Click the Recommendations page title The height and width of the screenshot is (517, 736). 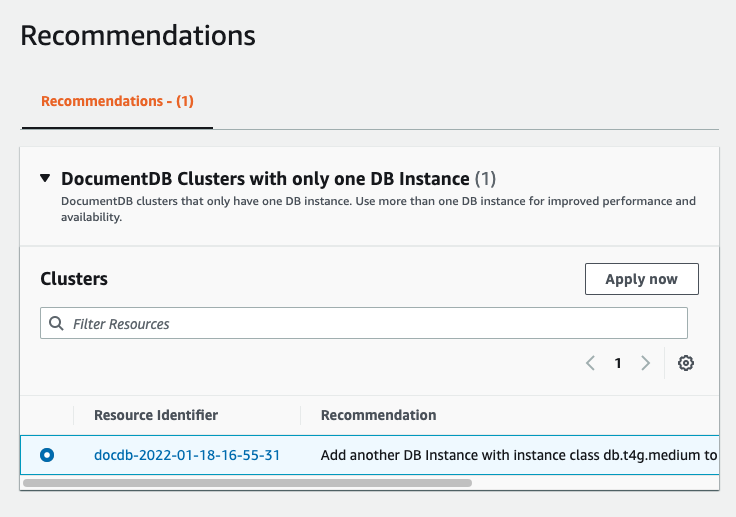point(138,36)
